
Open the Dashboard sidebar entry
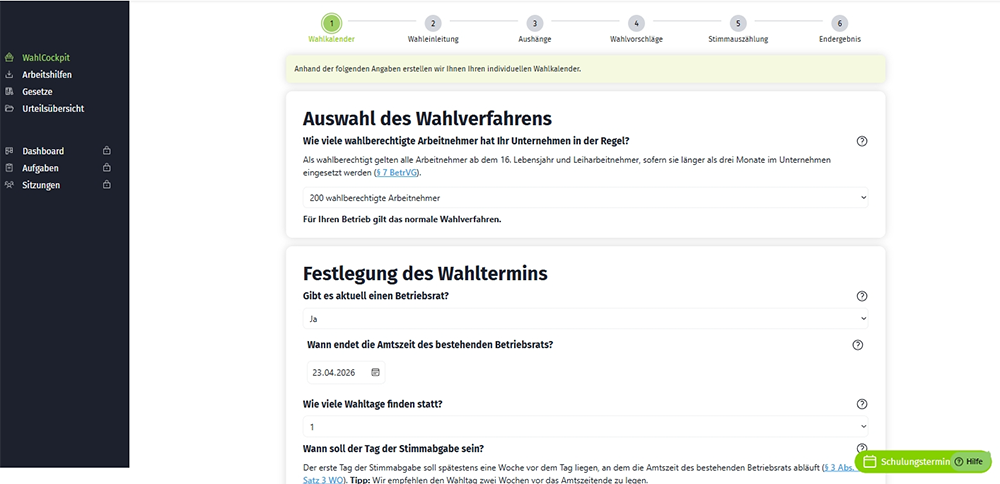tap(43, 151)
